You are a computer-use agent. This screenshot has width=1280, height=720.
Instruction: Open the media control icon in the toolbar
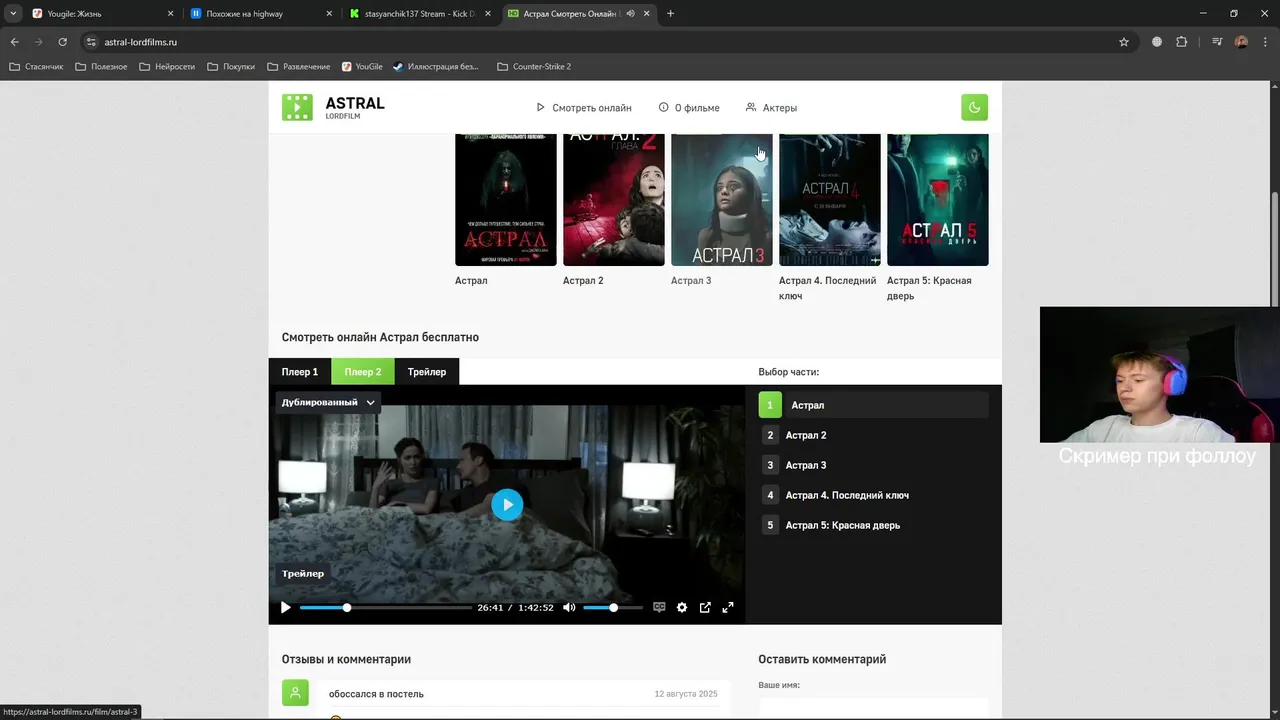[1217, 42]
